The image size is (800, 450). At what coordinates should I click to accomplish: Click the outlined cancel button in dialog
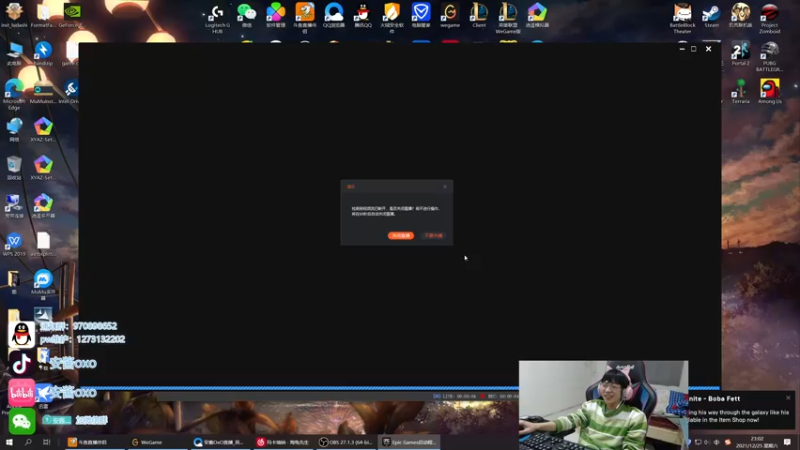[433, 236]
